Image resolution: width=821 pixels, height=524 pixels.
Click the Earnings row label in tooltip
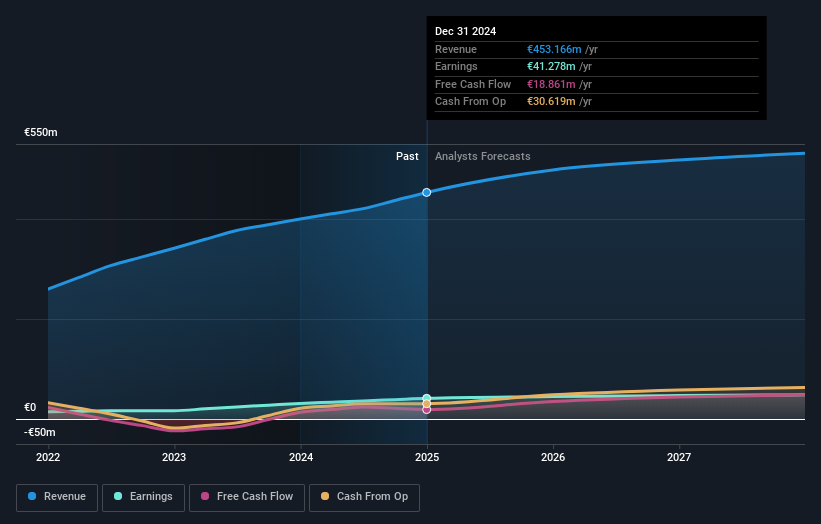click(456, 66)
